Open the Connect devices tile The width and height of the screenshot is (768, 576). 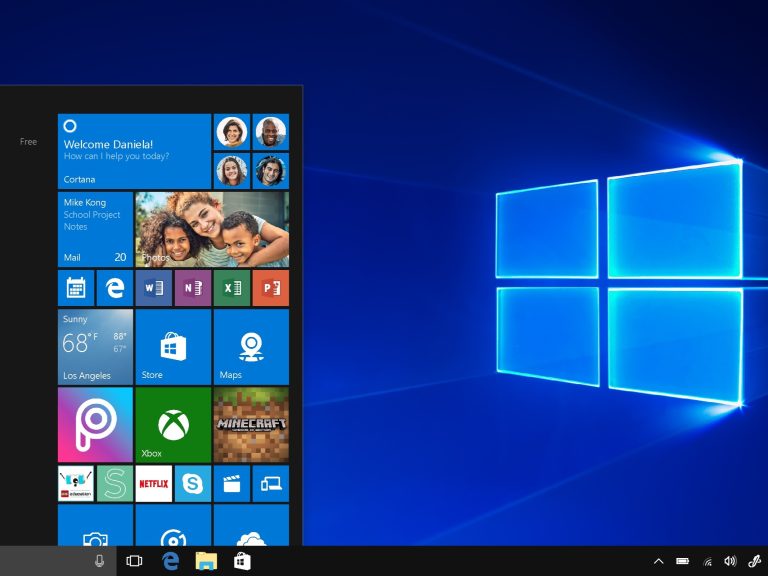(x=271, y=483)
